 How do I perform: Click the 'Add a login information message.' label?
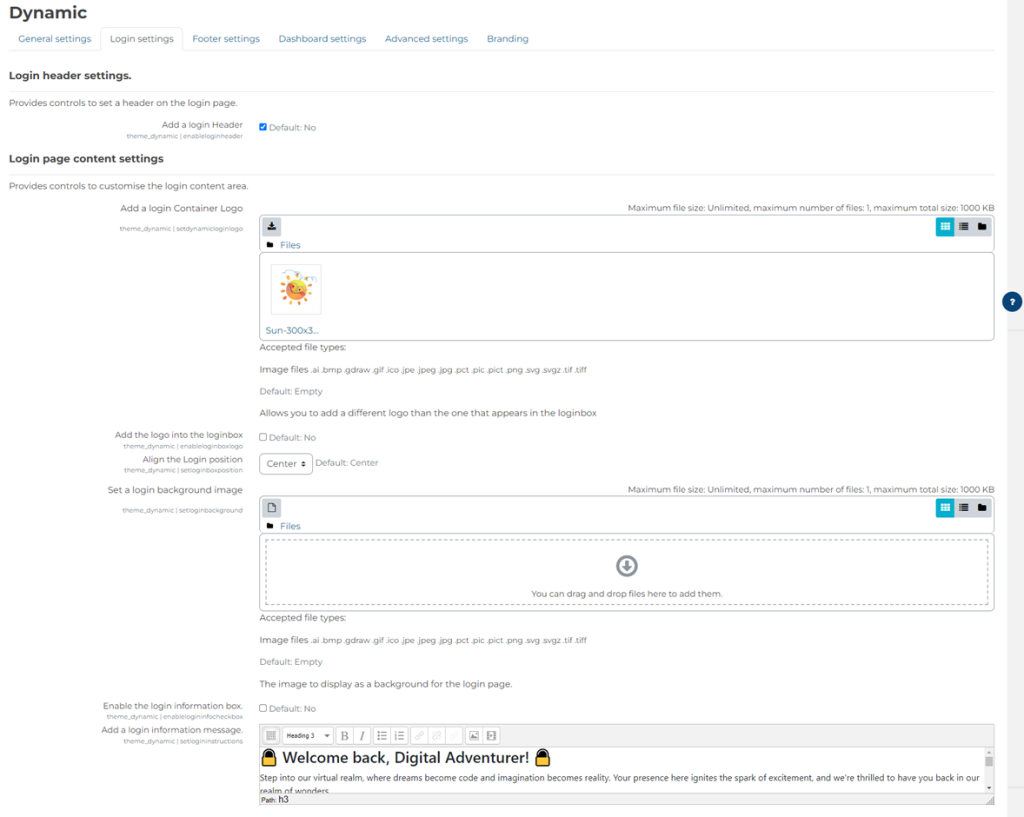pyautogui.click(x=172, y=730)
